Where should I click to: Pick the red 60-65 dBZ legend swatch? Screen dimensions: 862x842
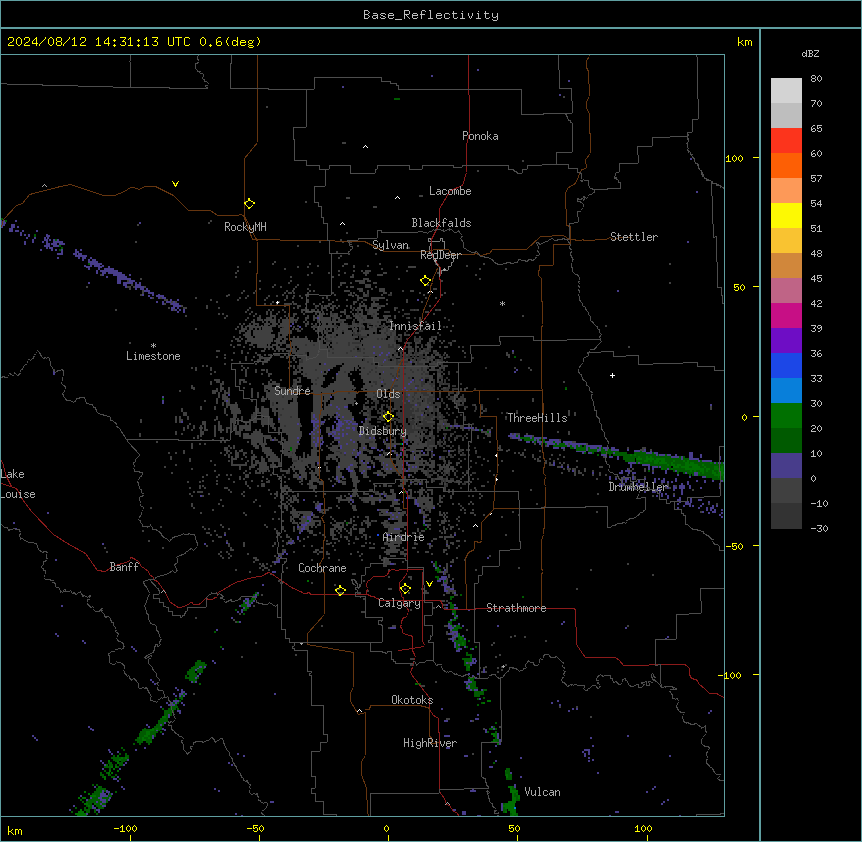(x=786, y=140)
